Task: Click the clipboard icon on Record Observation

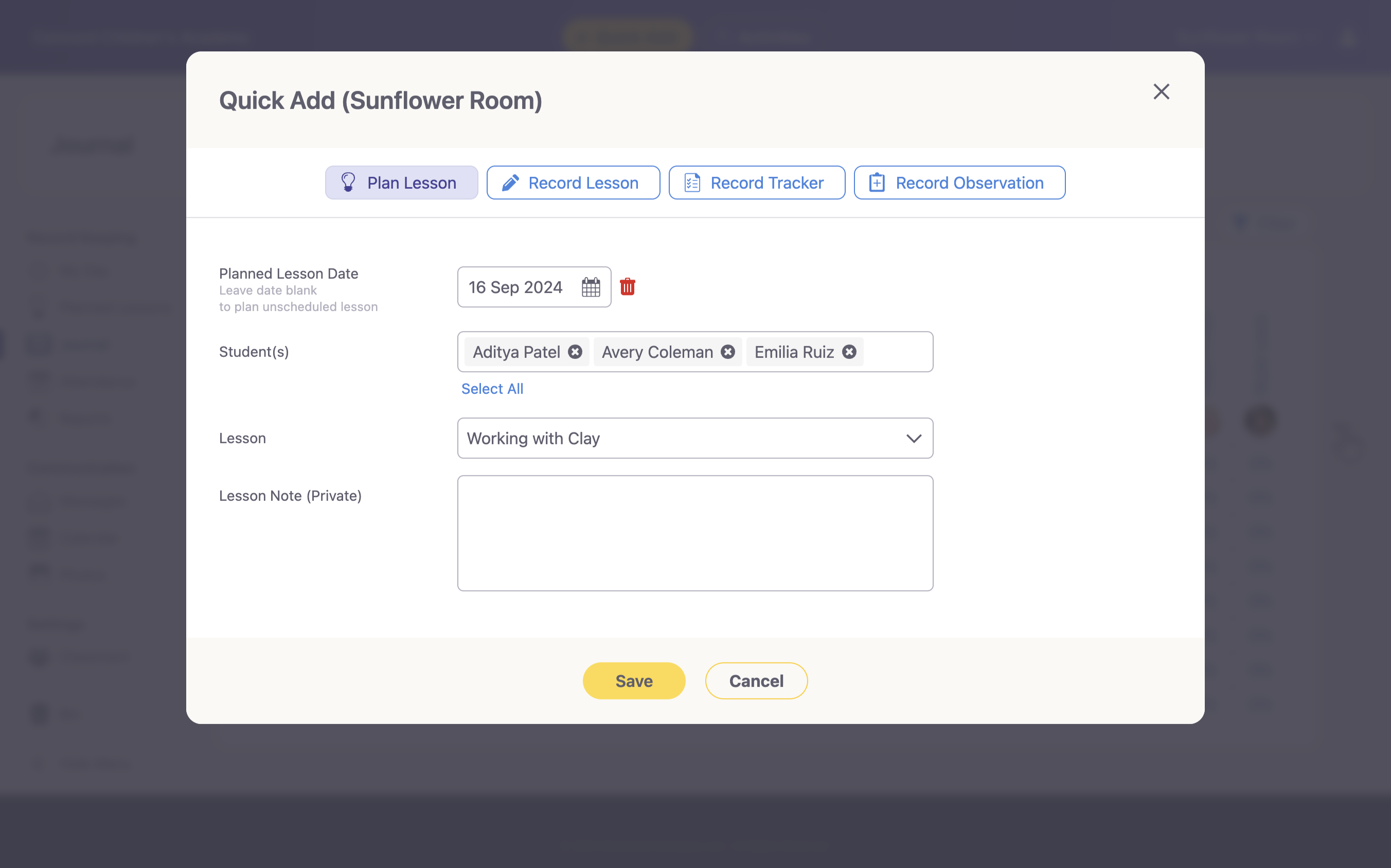Action: (x=877, y=183)
